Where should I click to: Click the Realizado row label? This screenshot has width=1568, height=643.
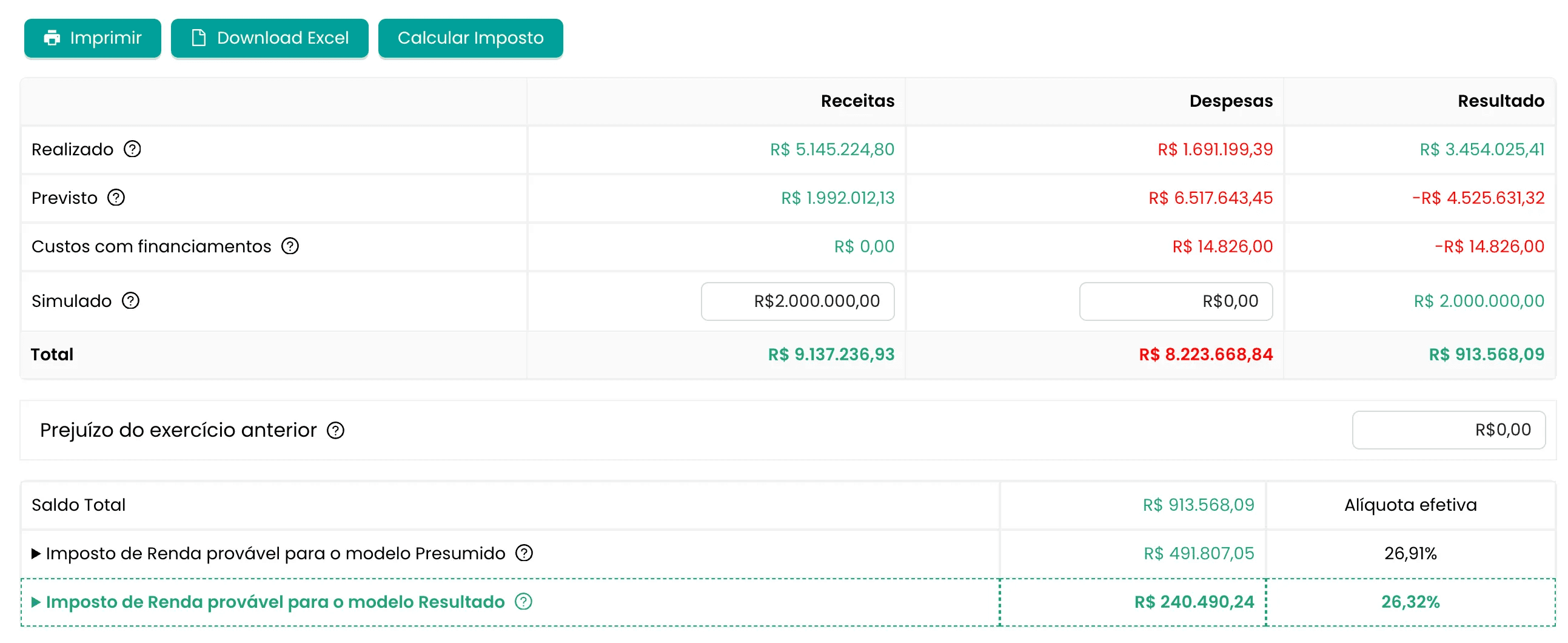click(72, 149)
